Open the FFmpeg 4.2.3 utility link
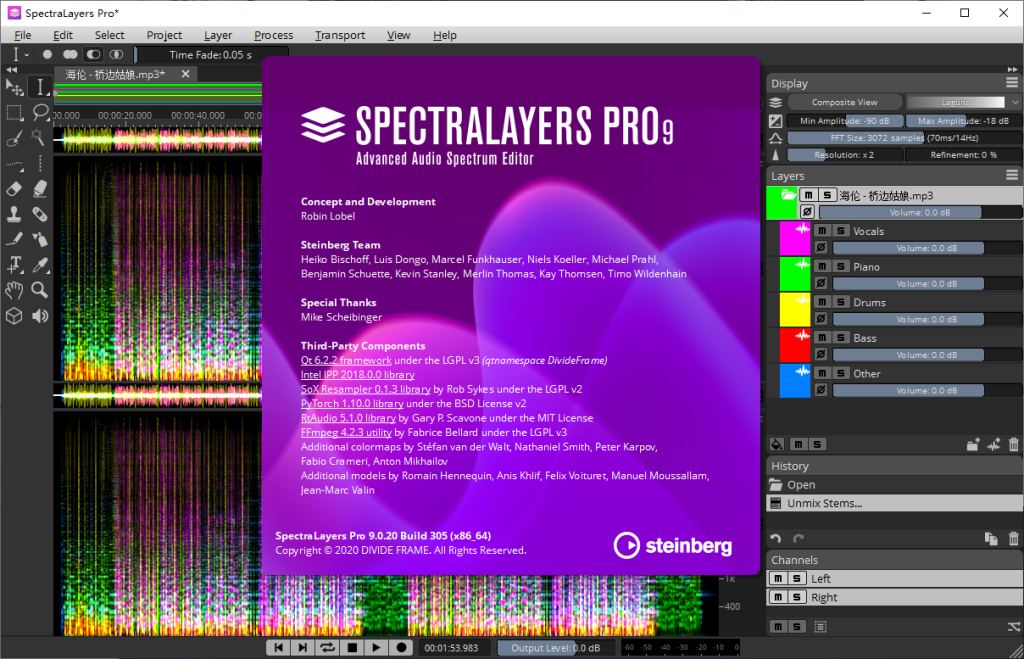The width and height of the screenshot is (1024, 659). pos(346,432)
